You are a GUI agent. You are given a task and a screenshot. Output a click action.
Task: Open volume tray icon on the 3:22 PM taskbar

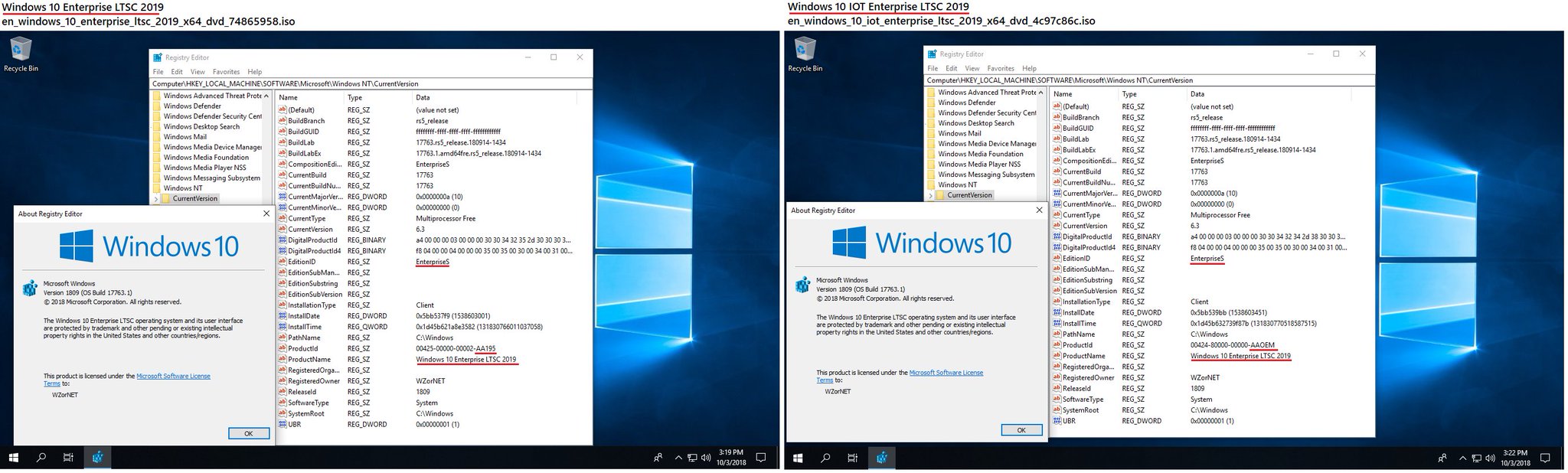[1490, 458]
